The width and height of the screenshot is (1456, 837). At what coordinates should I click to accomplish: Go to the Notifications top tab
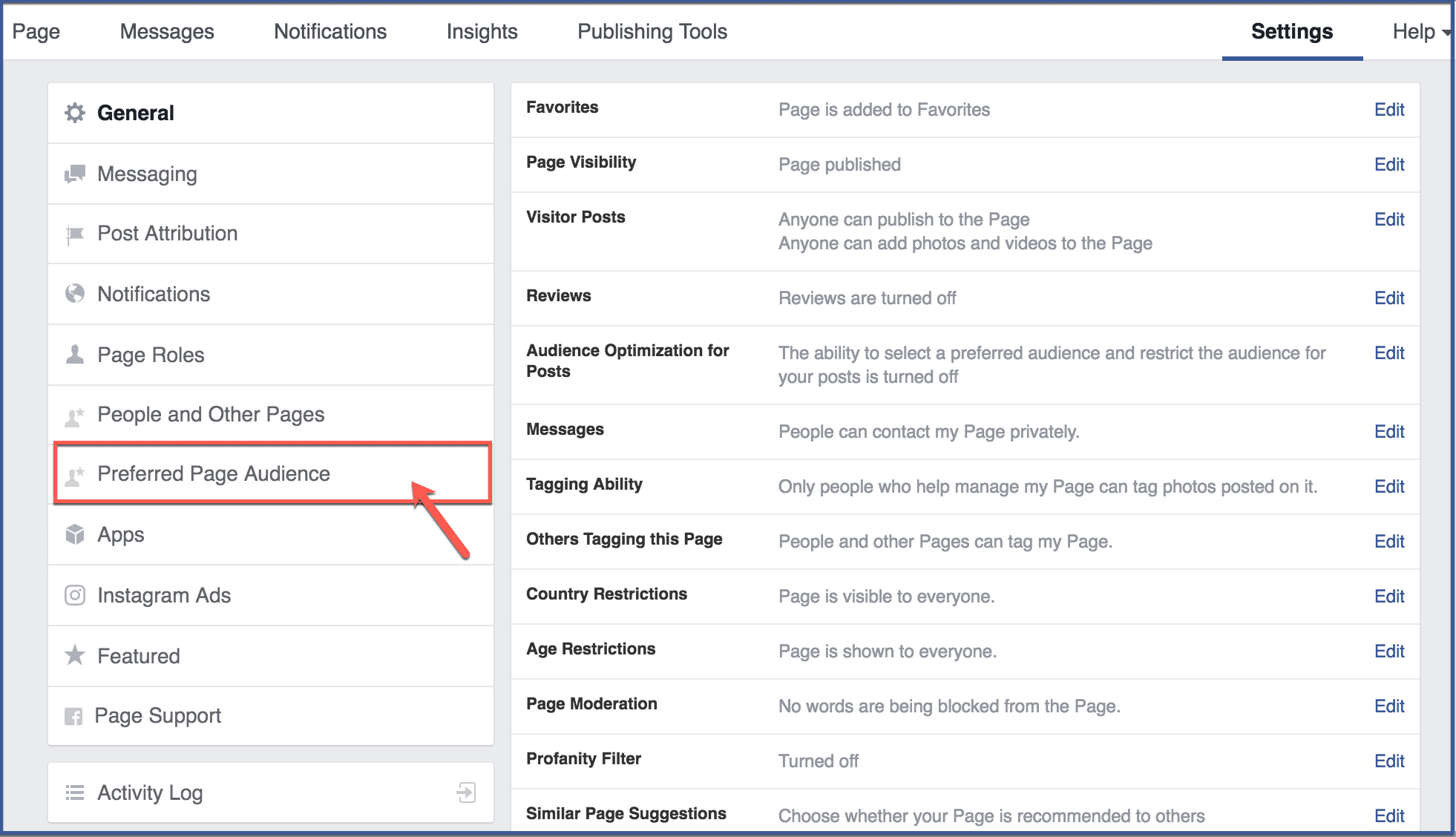click(x=330, y=32)
